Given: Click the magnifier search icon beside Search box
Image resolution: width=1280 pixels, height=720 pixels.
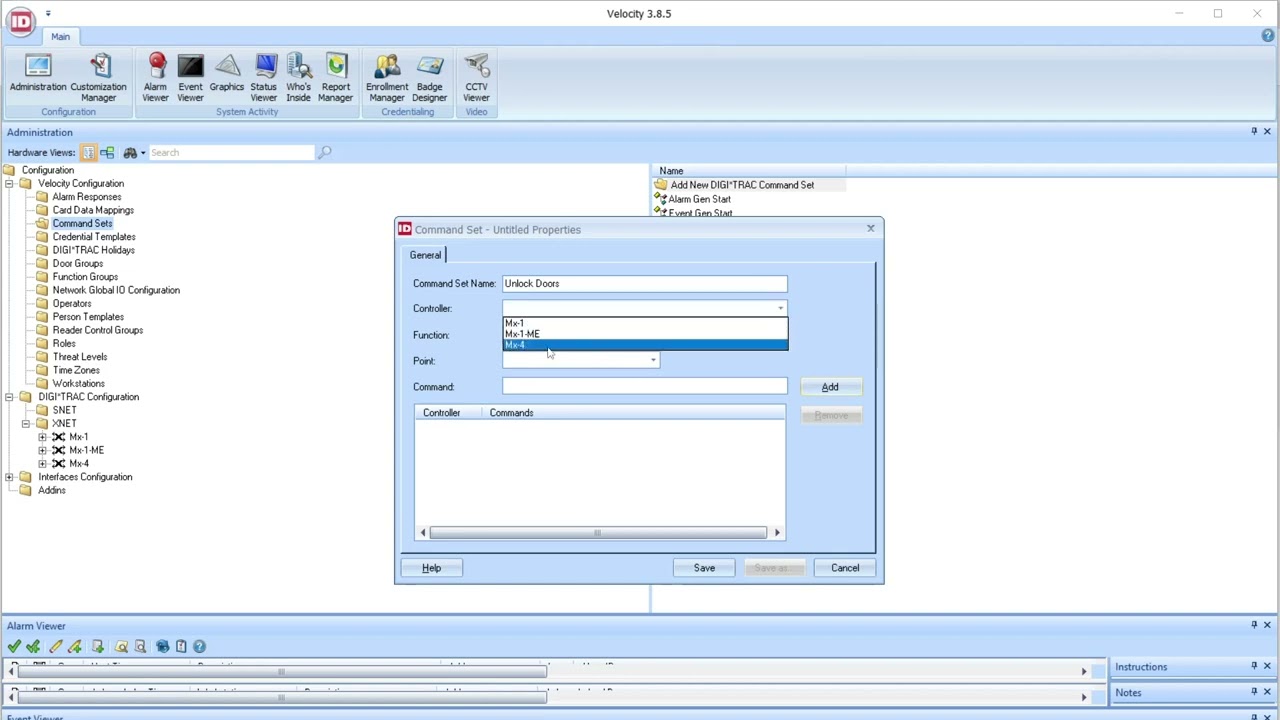Looking at the screenshot, I should (x=324, y=153).
